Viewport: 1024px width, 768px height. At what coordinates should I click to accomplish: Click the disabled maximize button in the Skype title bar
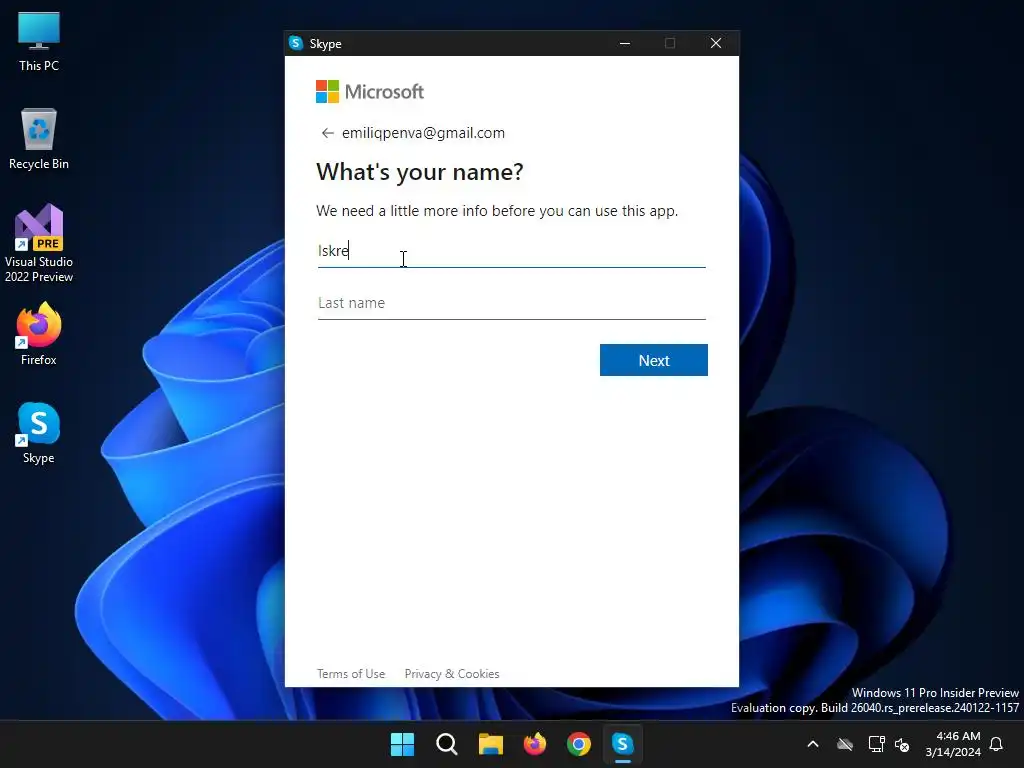[670, 43]
